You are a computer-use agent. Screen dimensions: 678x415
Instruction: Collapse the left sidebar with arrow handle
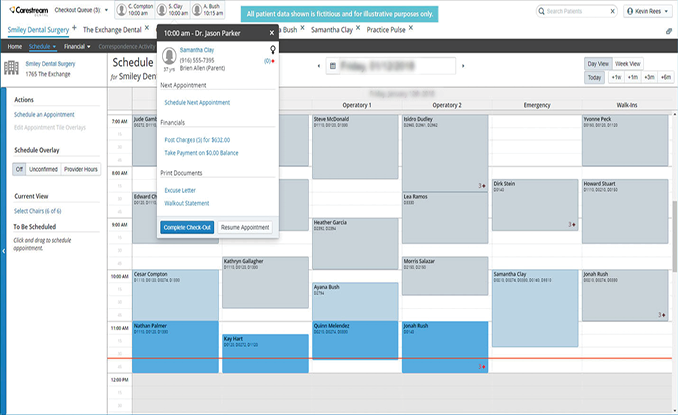point(2,250)
